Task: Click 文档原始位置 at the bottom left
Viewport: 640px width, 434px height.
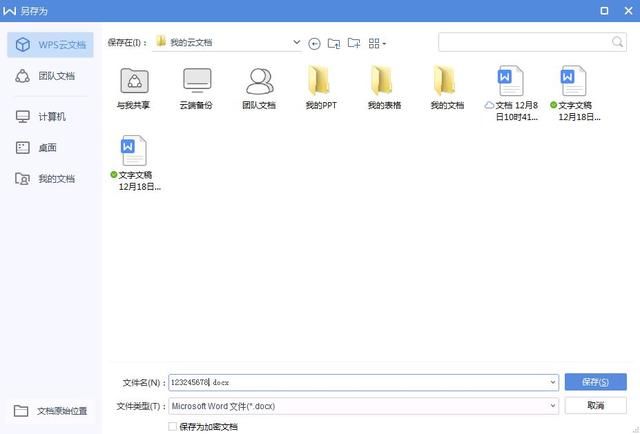Action: coord(51,411)
